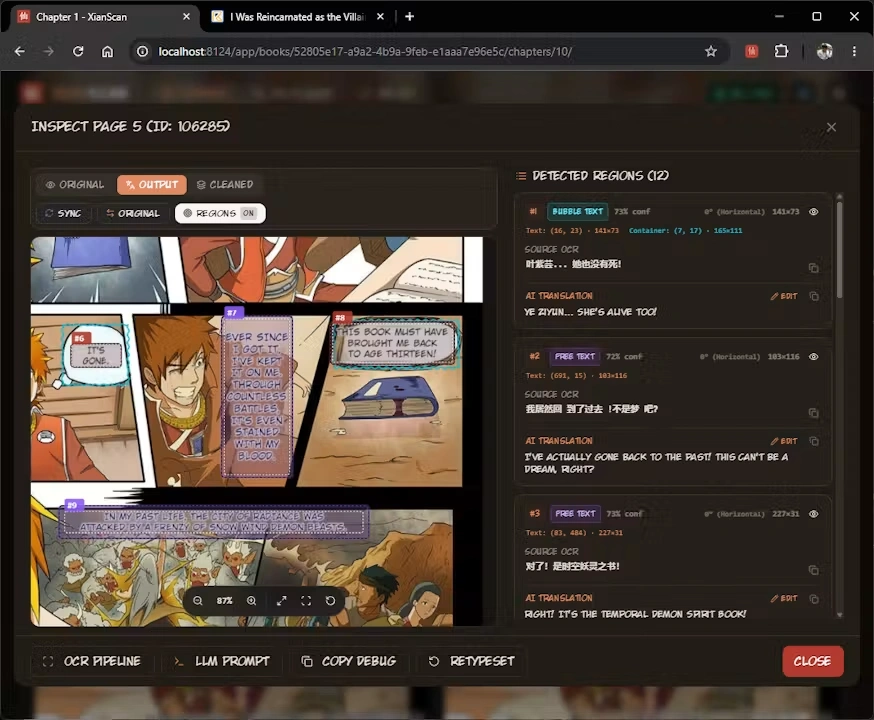The image size is (874, 720).
Task: Copy AI translation of region #3
Action: point(814,599)
